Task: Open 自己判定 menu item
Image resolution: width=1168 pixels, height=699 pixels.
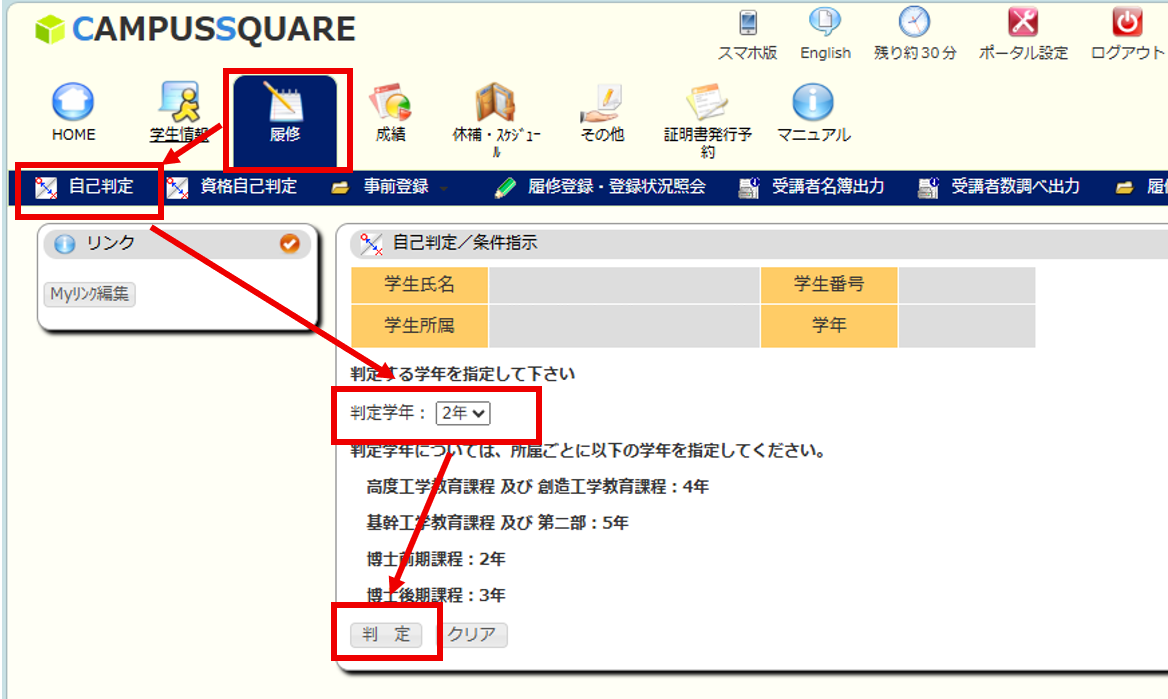Action: pyautogui.click(x=86, y=187)
